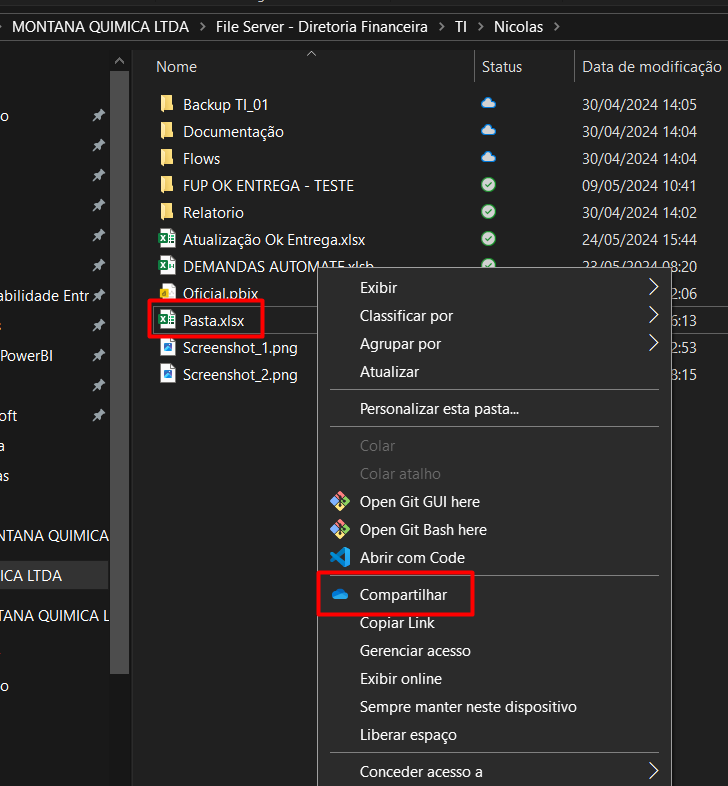The width and height of the screenshot is (728, 786).
Task: Click the VS Code icon beside Abrir com Code
Action: tap(339, 558)
